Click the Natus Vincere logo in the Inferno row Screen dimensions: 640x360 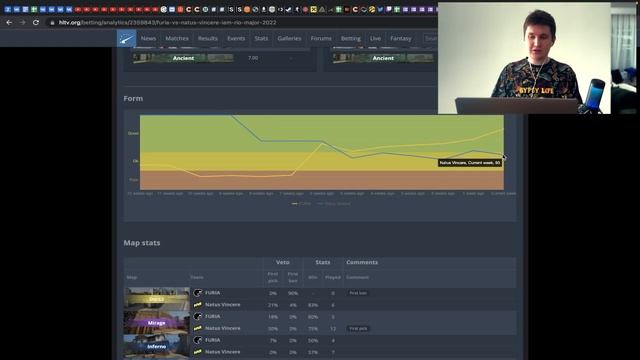[x=198, y=352]
